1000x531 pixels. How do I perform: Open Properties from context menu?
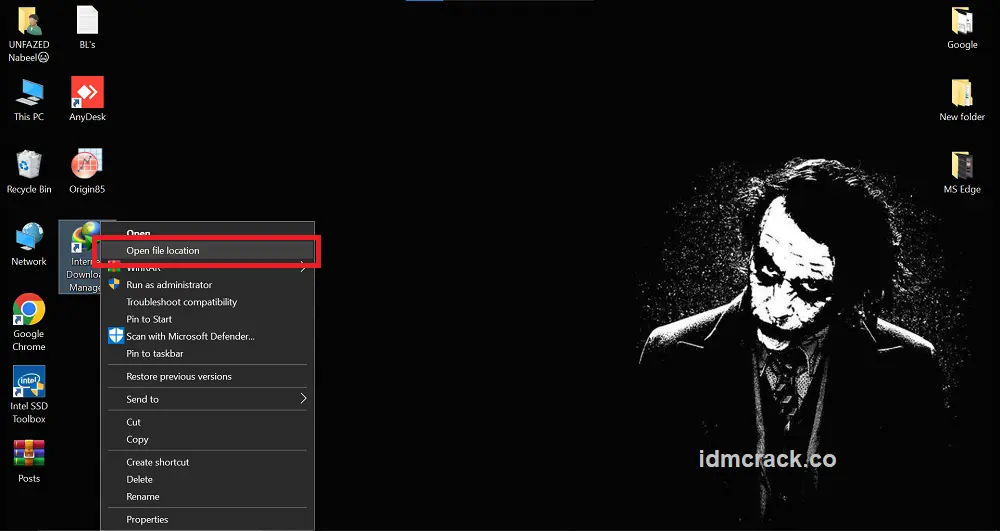click(207, 520)
